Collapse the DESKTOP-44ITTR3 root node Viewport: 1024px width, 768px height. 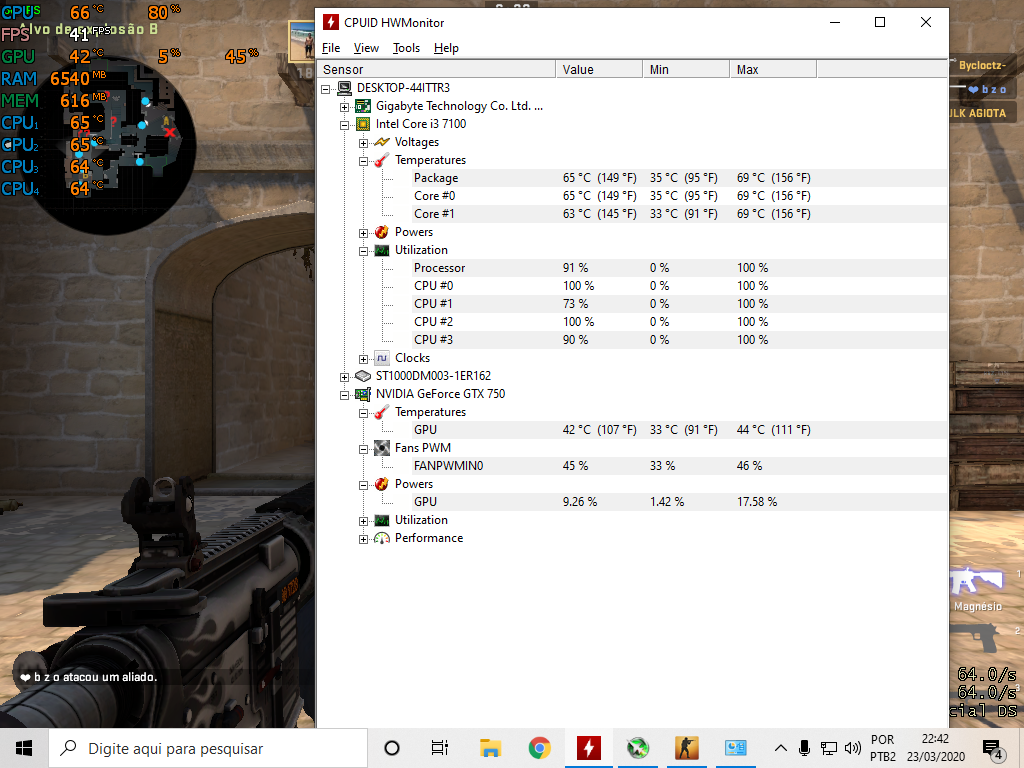[x=326, y=89]
